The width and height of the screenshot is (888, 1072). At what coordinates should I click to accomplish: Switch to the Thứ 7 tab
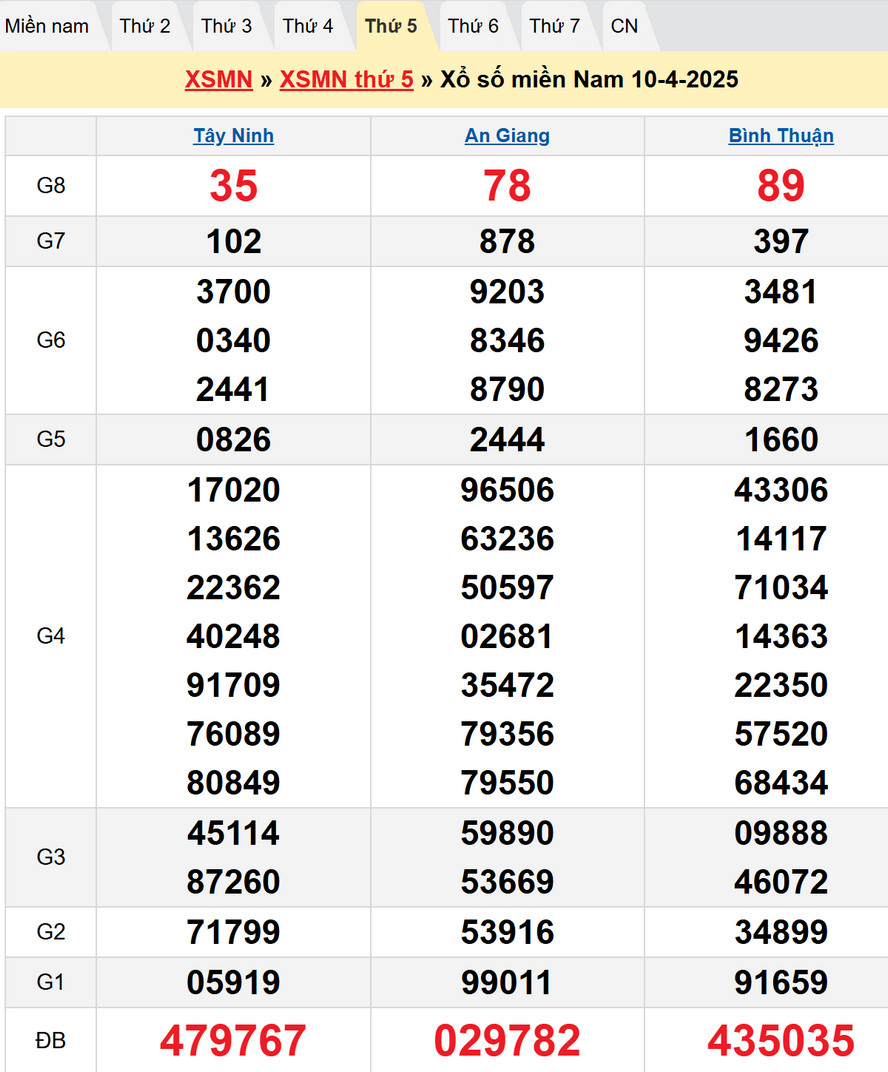[x=555, y=26]
